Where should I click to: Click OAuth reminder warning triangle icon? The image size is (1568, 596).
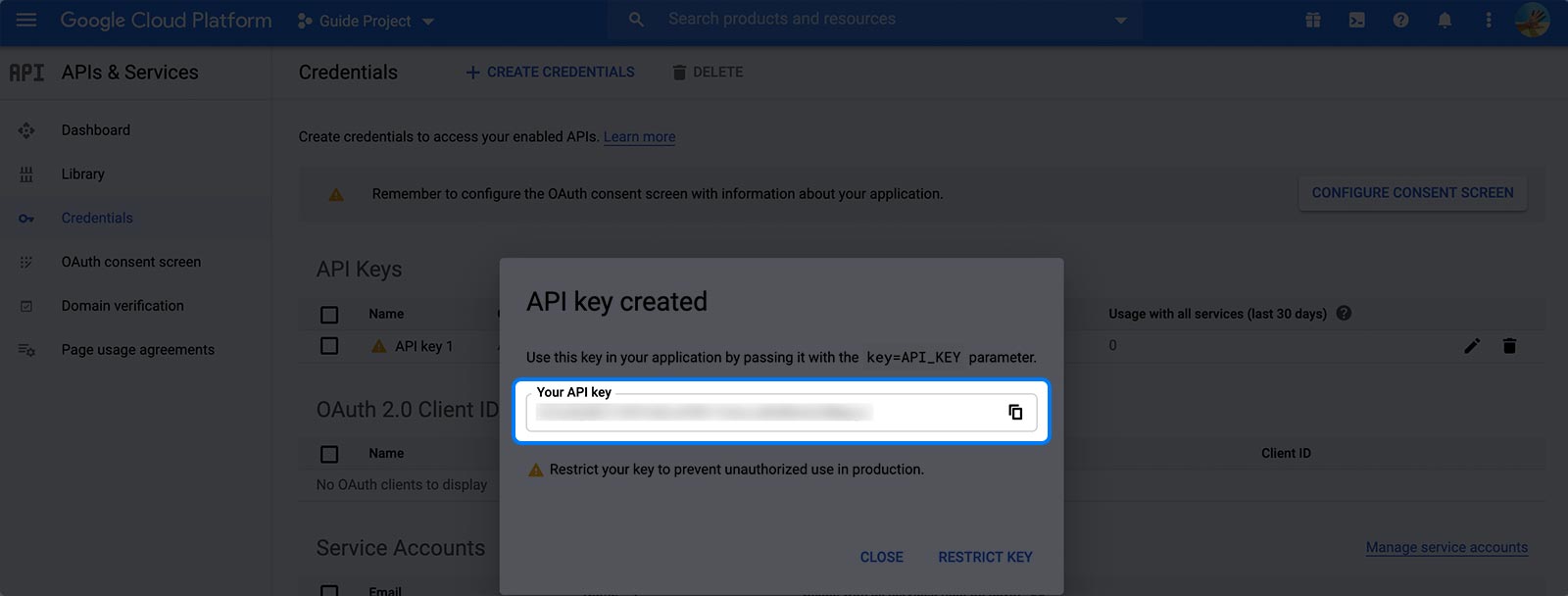pos(336,195)
